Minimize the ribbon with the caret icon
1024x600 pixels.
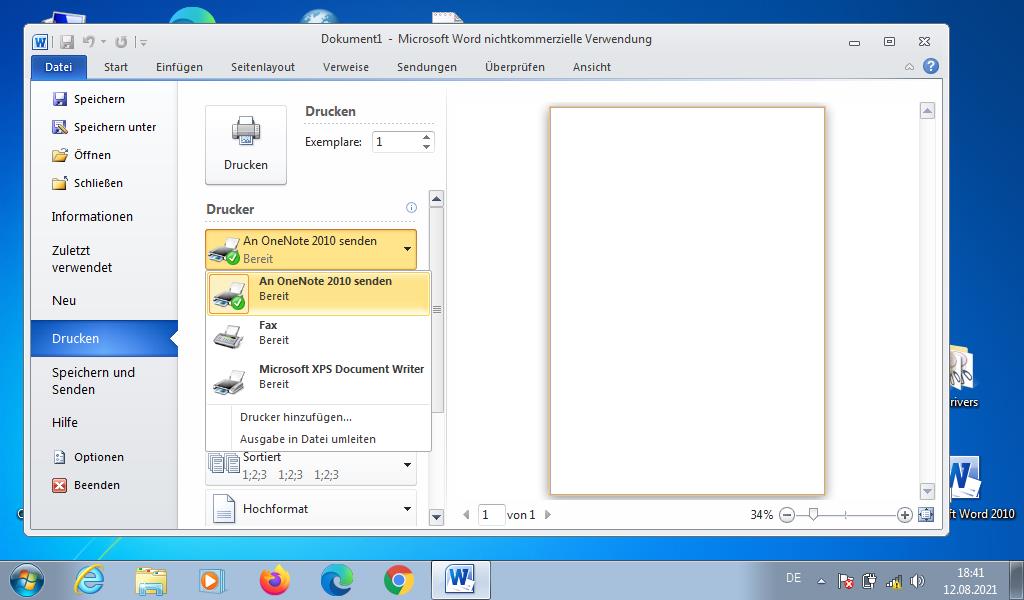[x=909, y=67]
